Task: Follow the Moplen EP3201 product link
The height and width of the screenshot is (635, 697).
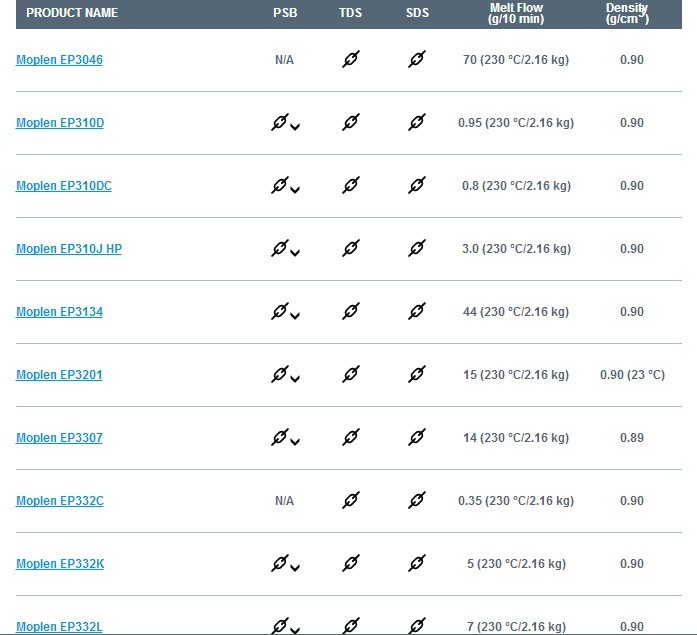Action: 59,375
